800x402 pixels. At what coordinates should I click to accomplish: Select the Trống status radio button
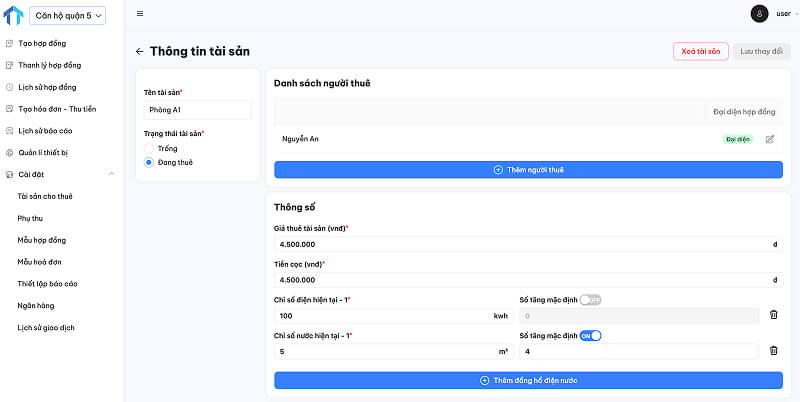tap(149, 148)
